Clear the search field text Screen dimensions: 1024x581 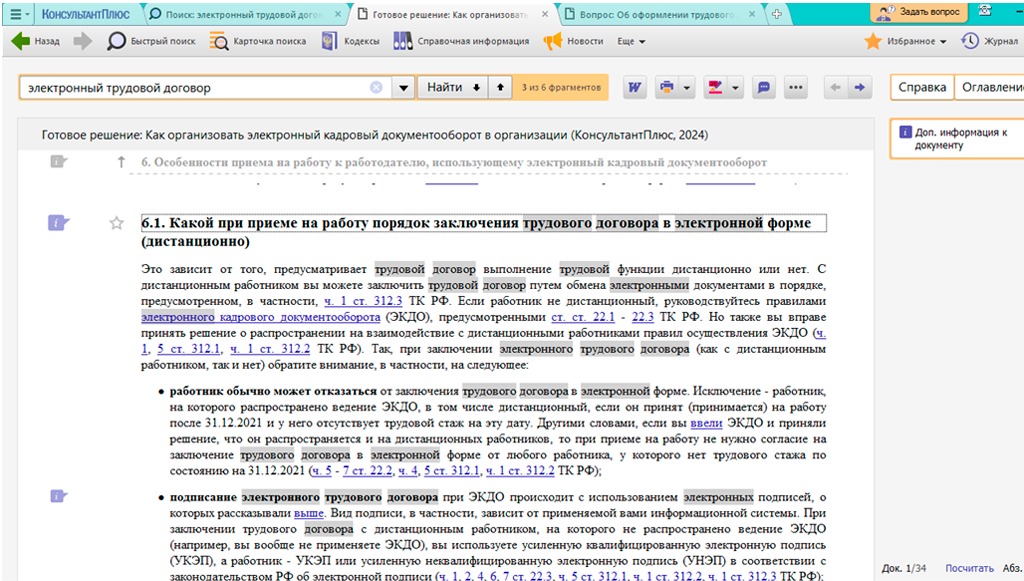[x=376, y=87]
